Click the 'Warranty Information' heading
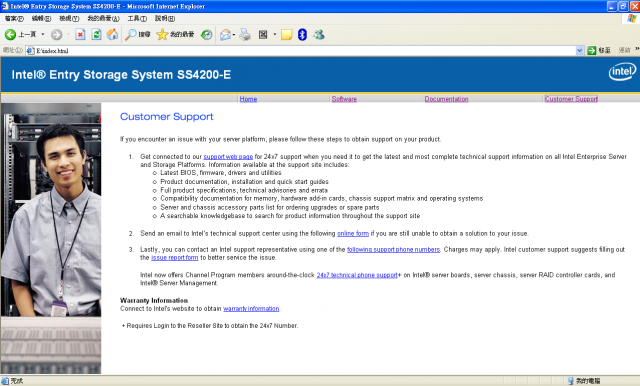Viewport: 640px width, 386px height. [154, 300]
